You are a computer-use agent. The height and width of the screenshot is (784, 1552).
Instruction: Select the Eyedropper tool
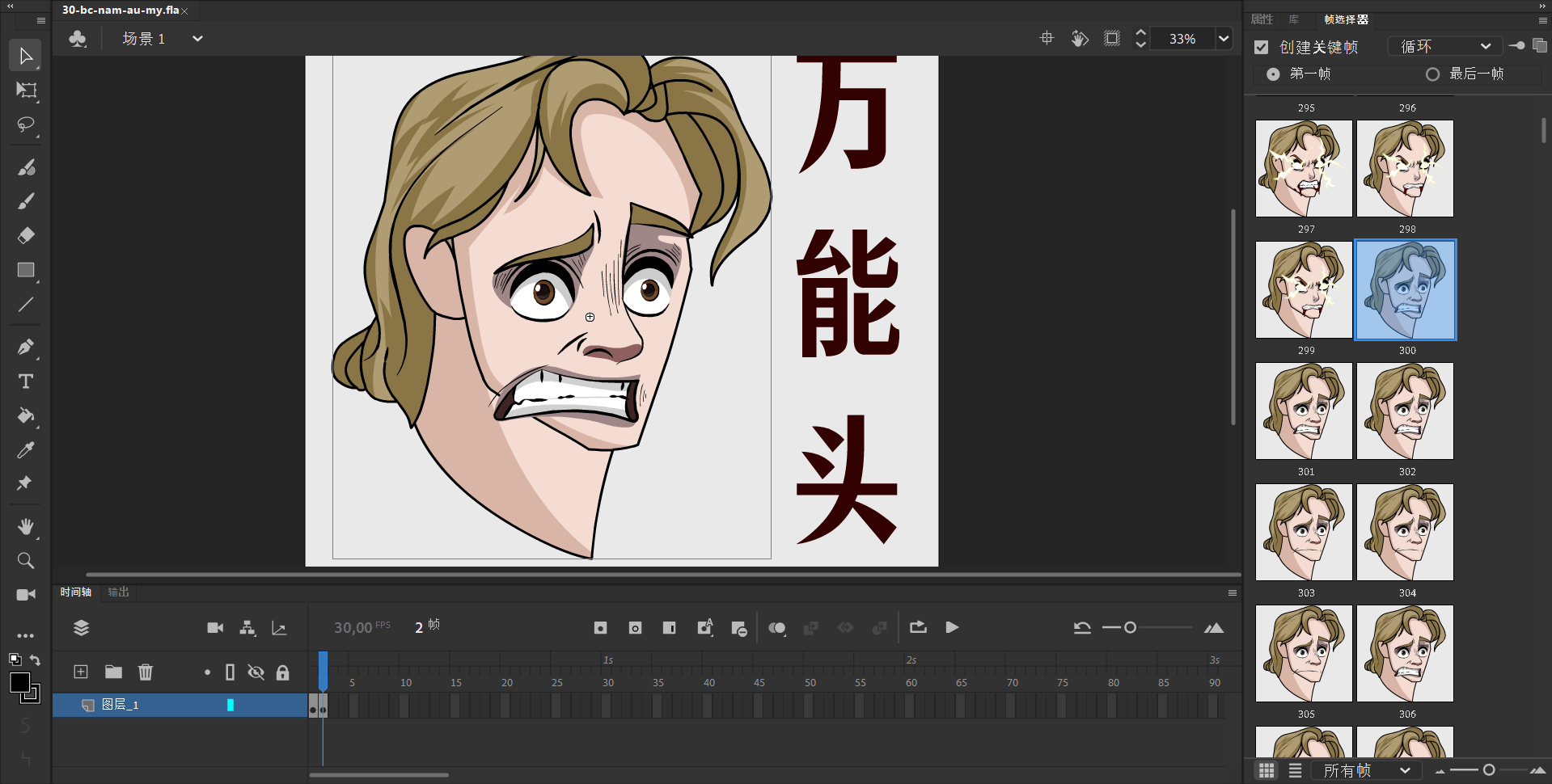pyautogui.click(x=26, y=449)
